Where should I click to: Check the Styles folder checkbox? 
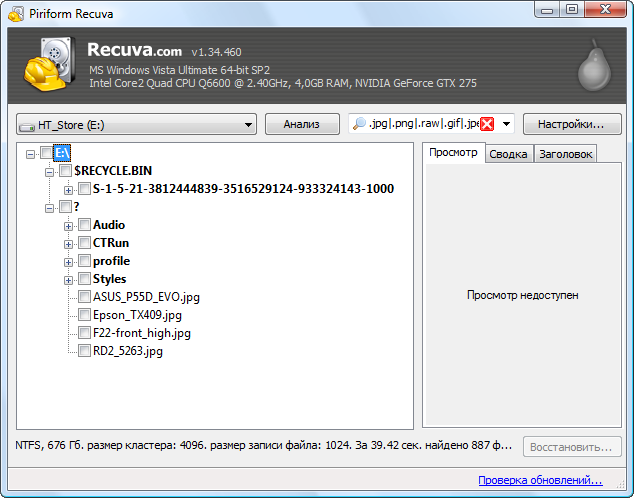coord(84,279)
